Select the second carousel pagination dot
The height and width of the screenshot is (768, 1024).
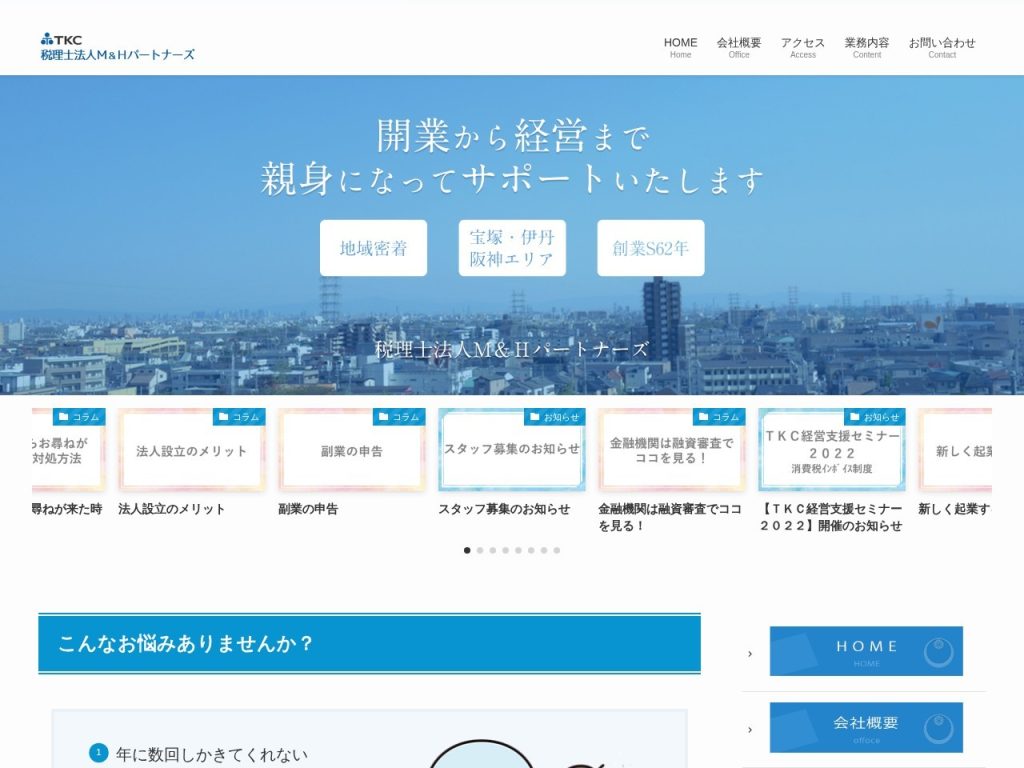point(480,551)
